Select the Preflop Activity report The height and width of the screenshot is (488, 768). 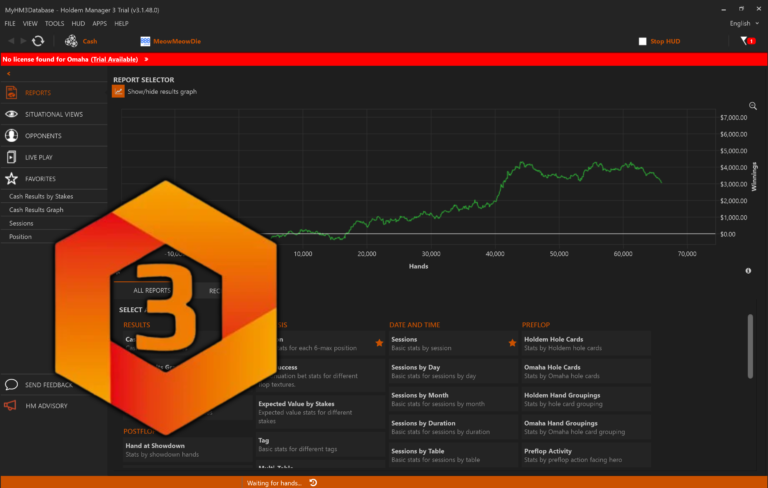[x=586, y=455]
